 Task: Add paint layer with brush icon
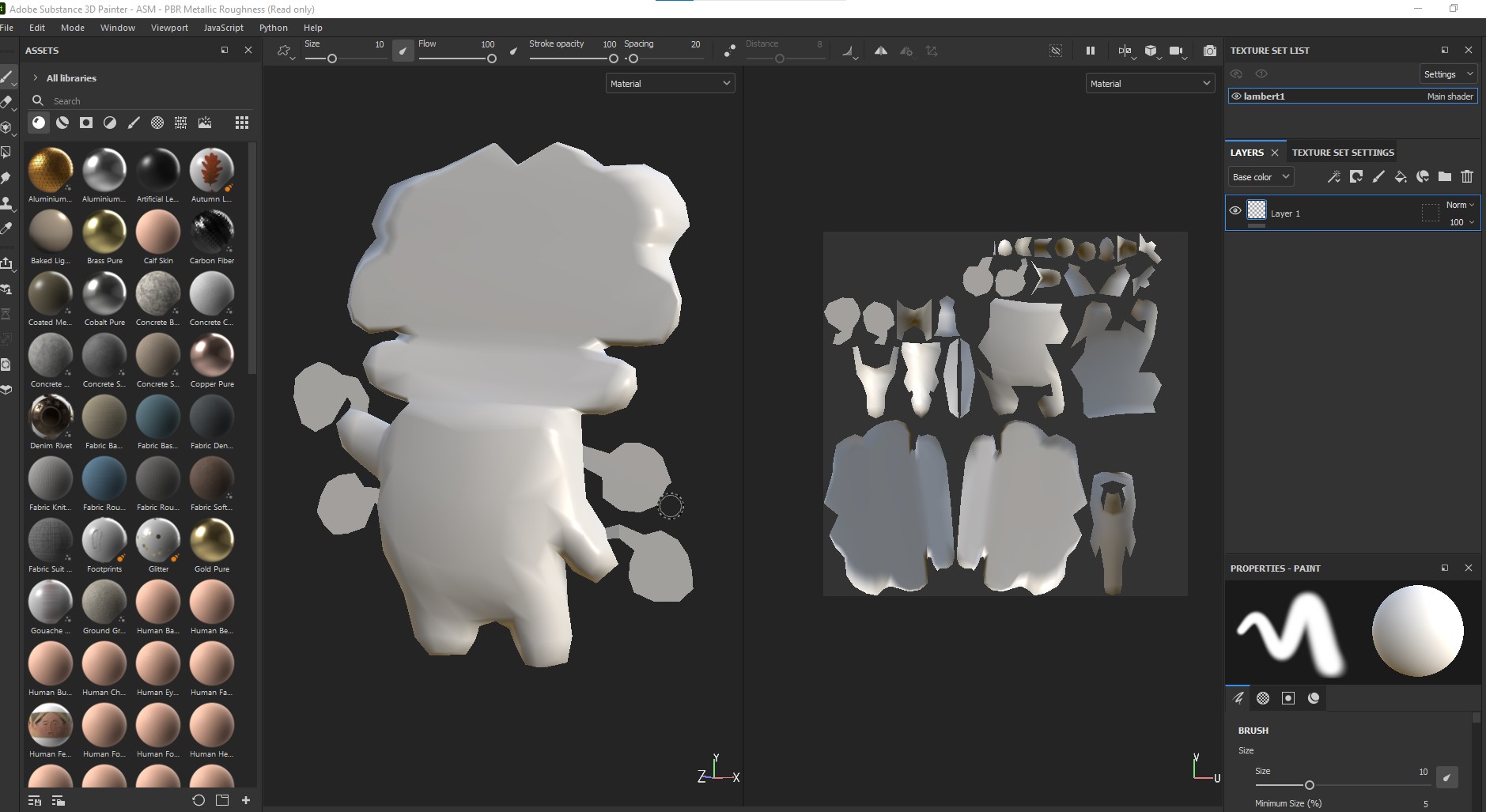[x=1378, y=177]
